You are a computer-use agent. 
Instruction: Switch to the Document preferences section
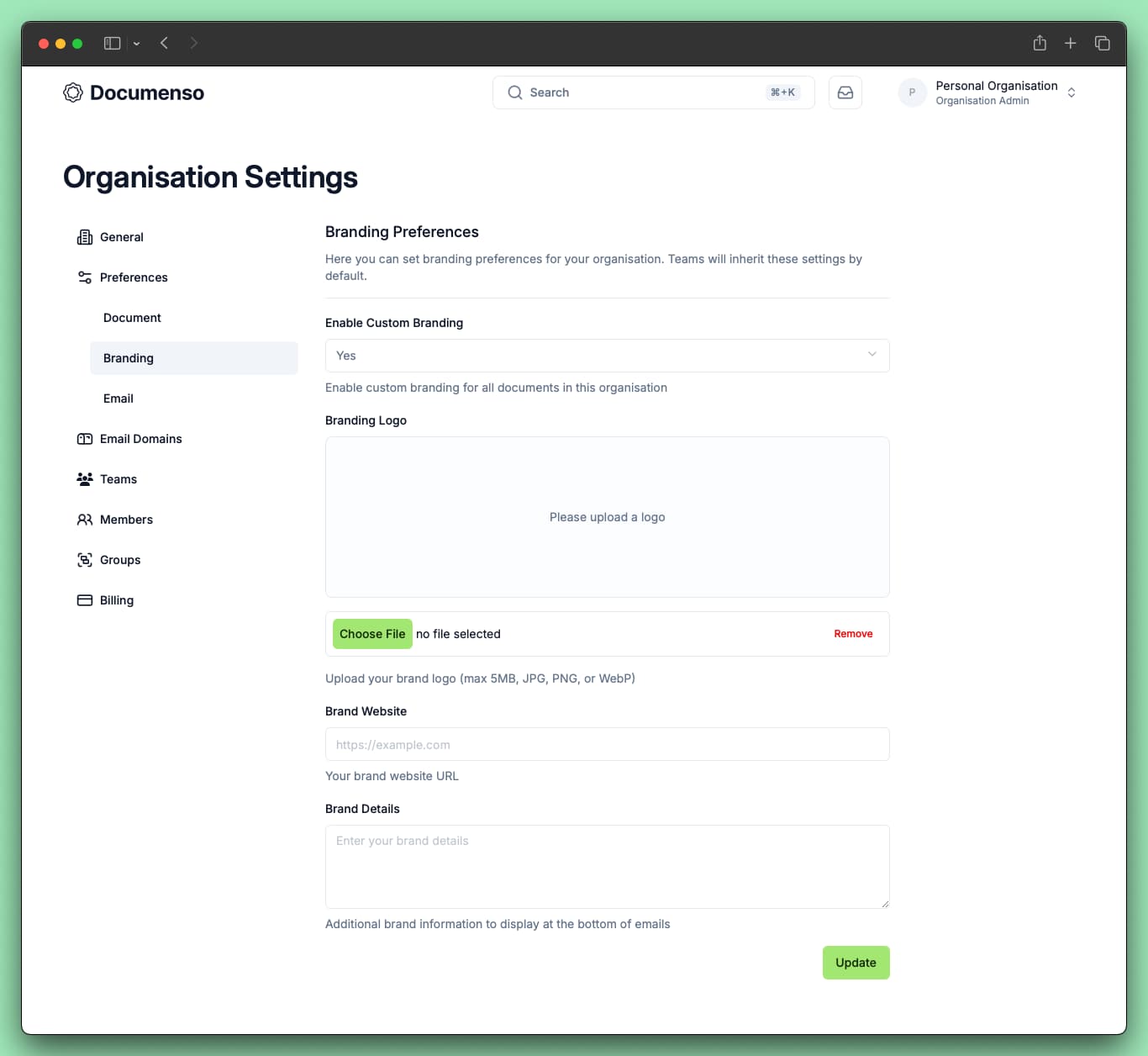click(x=132, y=317)
